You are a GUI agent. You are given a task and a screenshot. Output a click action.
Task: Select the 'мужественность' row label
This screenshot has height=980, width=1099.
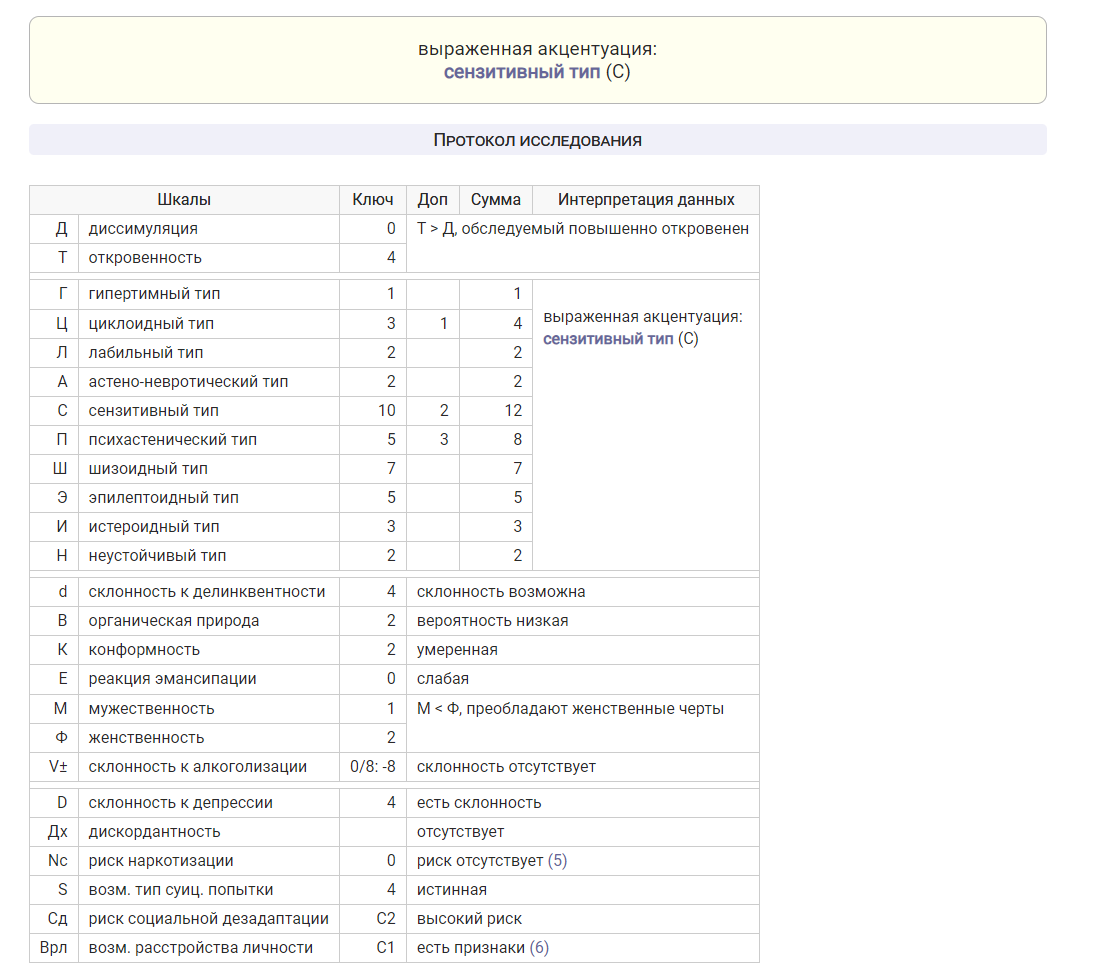(151, 709)
